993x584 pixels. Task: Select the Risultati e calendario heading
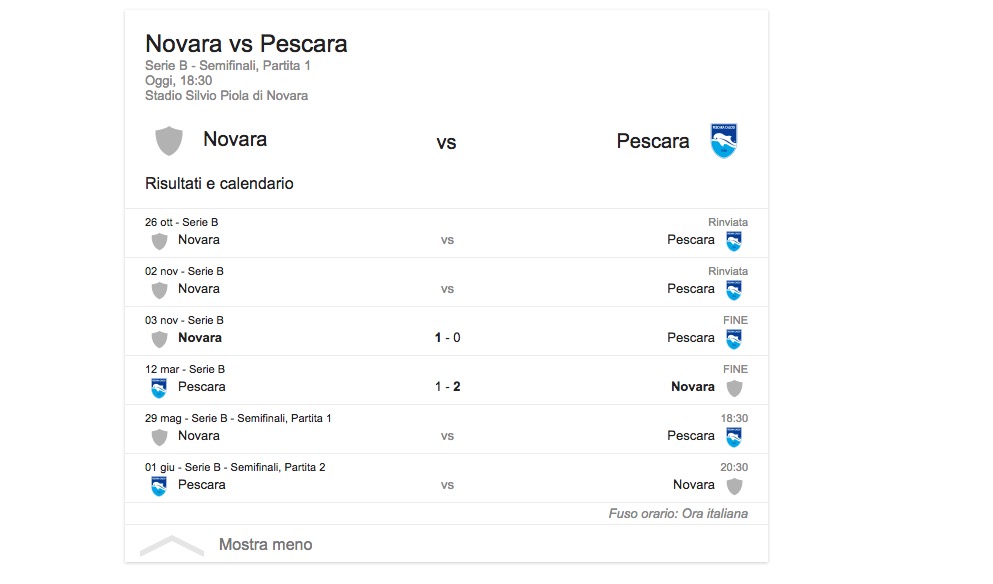[219, 184]
